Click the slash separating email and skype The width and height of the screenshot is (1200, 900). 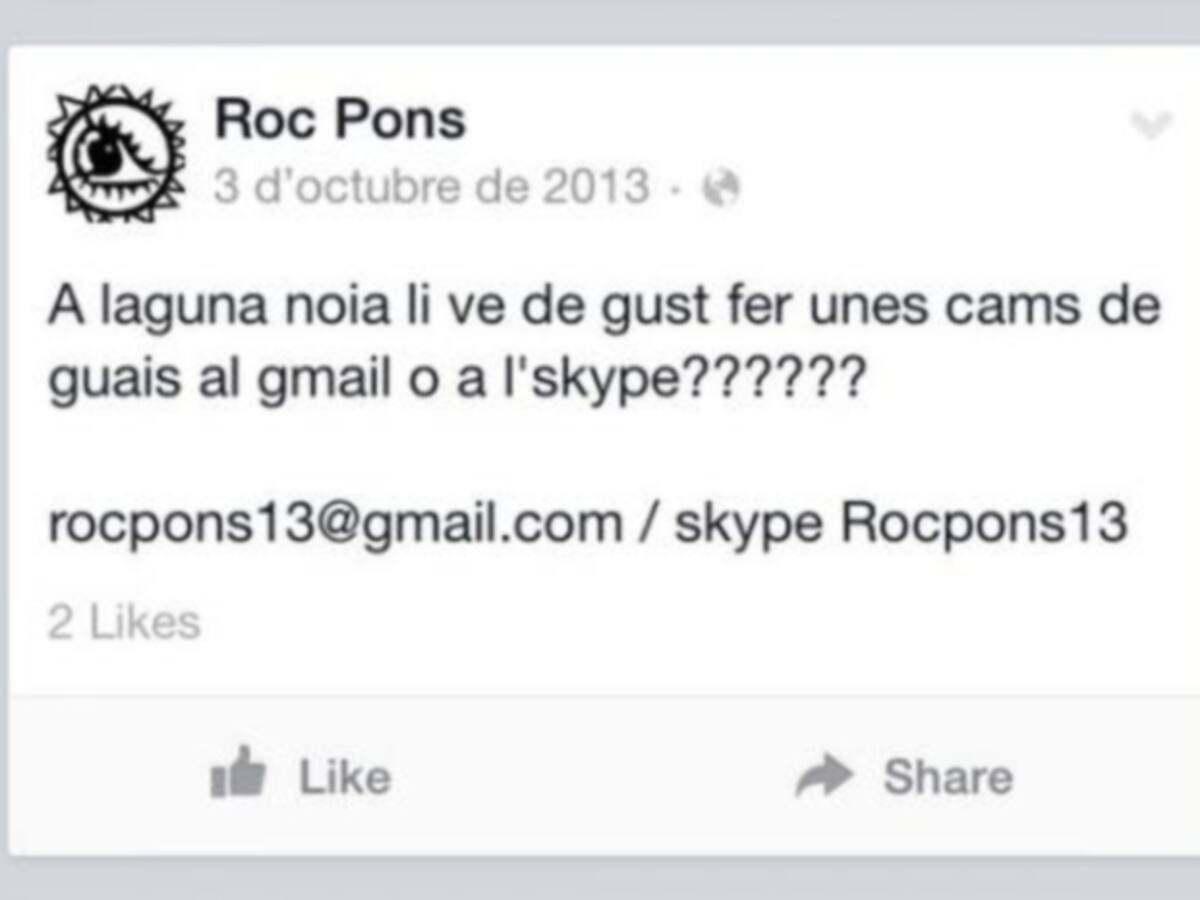648,524
